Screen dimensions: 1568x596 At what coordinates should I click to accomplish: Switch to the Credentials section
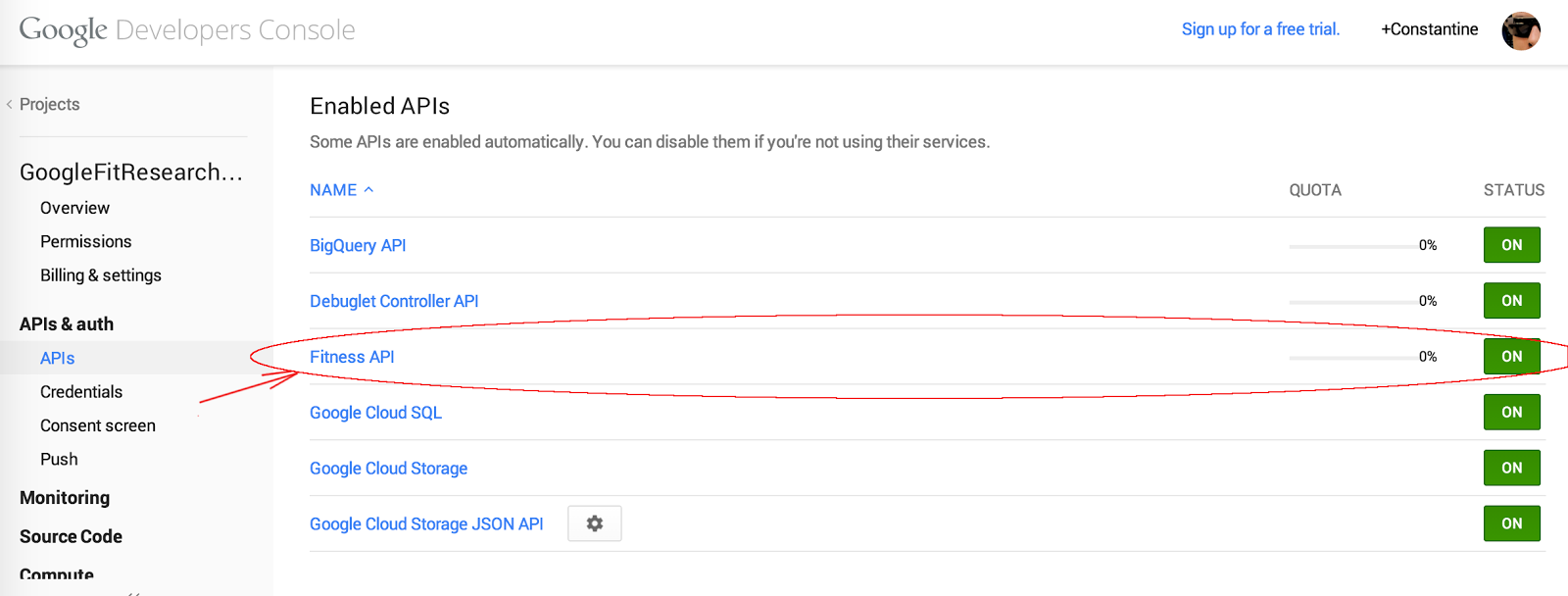point(81,391)
